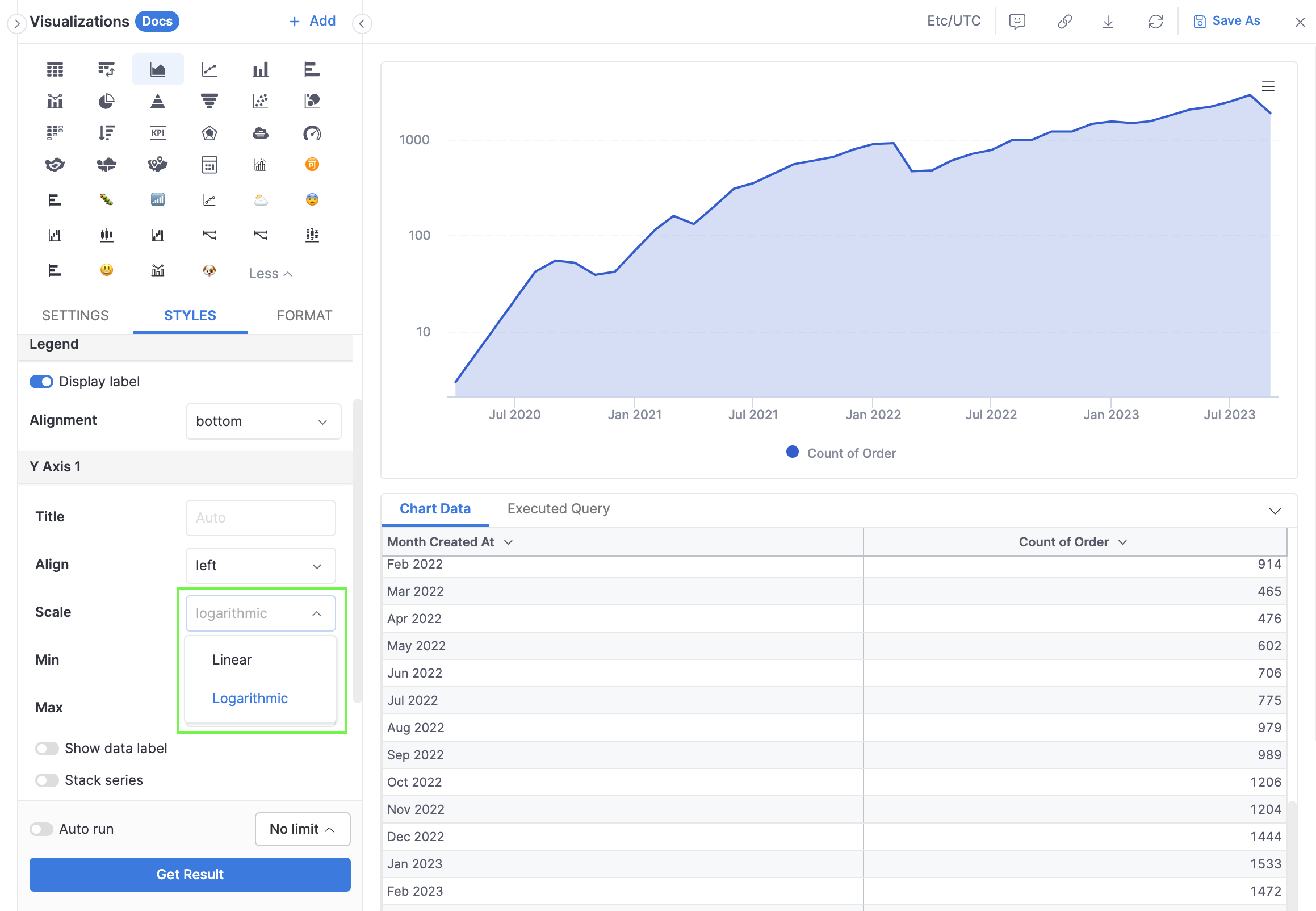Viewport: 1316px width, 911px height.
Task: Open the Chart Data tab
Action: [435, 508]
